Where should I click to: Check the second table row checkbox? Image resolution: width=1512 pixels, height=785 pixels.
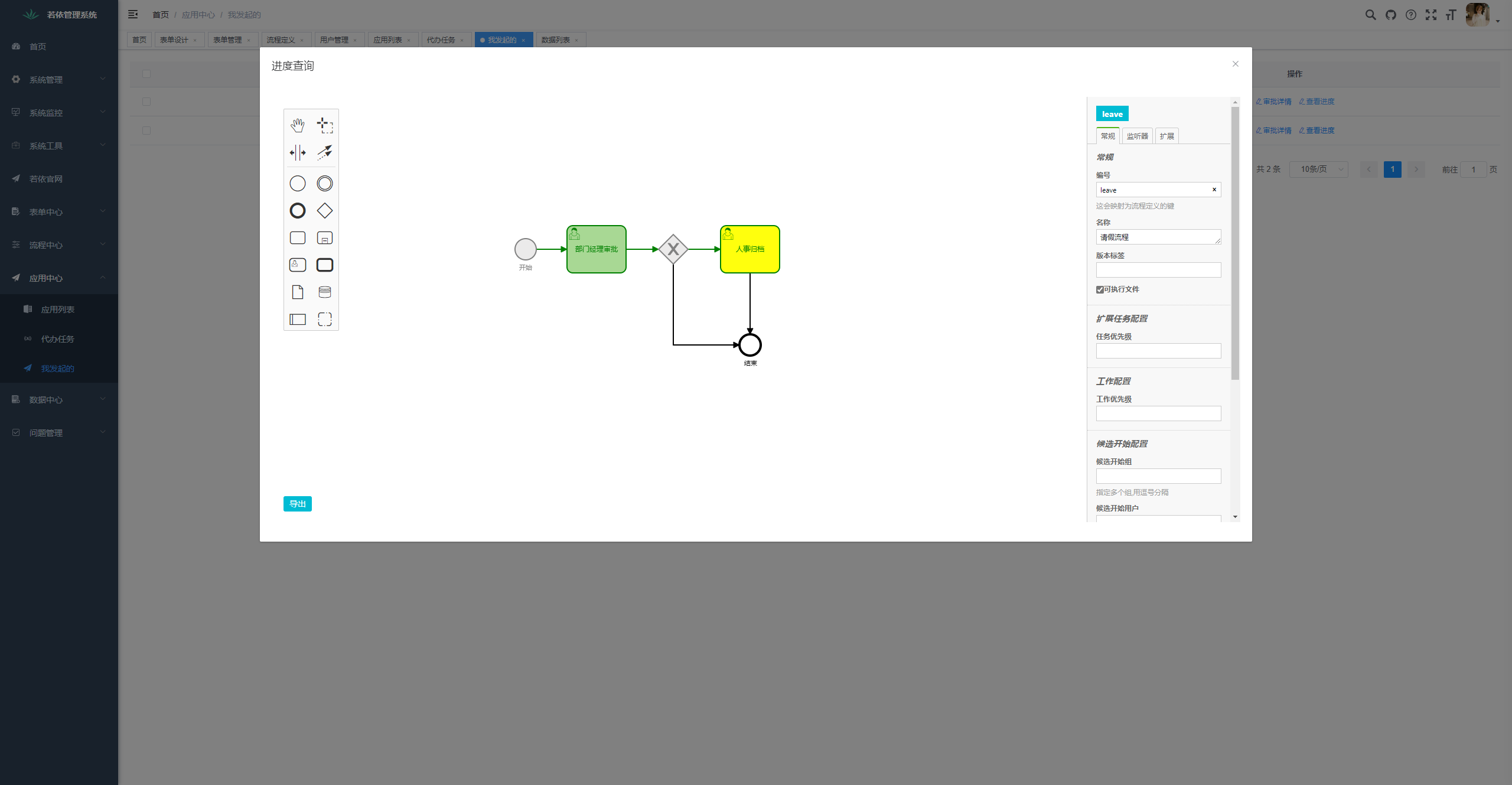pyautogui.click(x=146, y=131)
